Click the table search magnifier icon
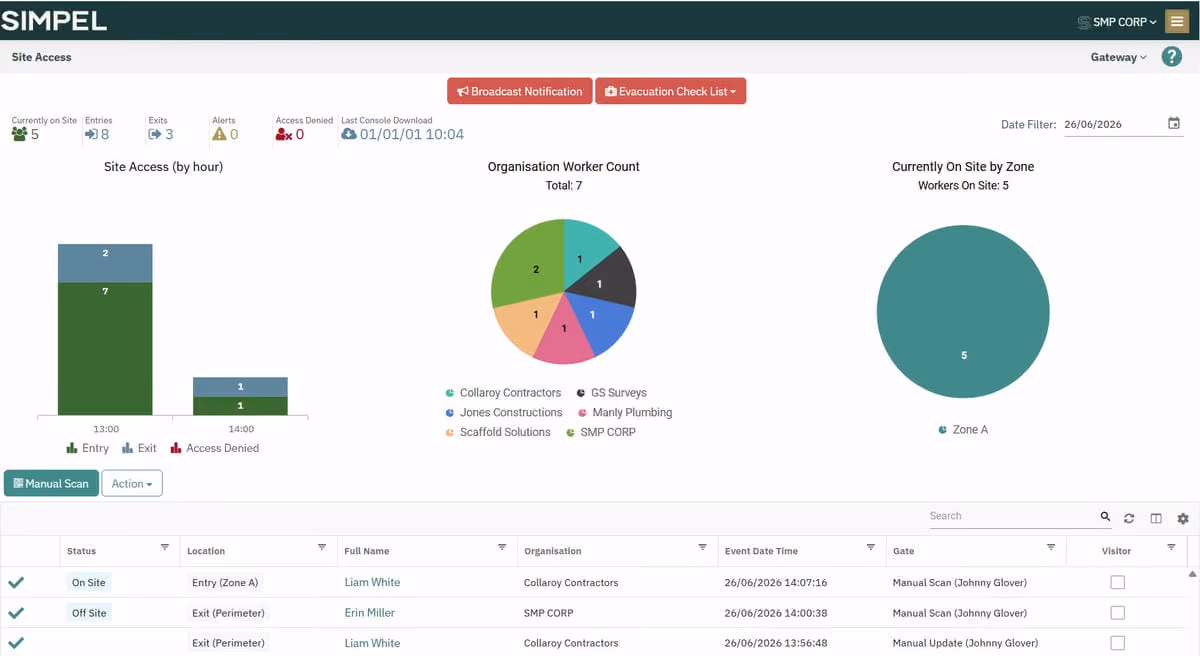The height and width of the screenshot is (656, 1200). (x=1105, y=517)
